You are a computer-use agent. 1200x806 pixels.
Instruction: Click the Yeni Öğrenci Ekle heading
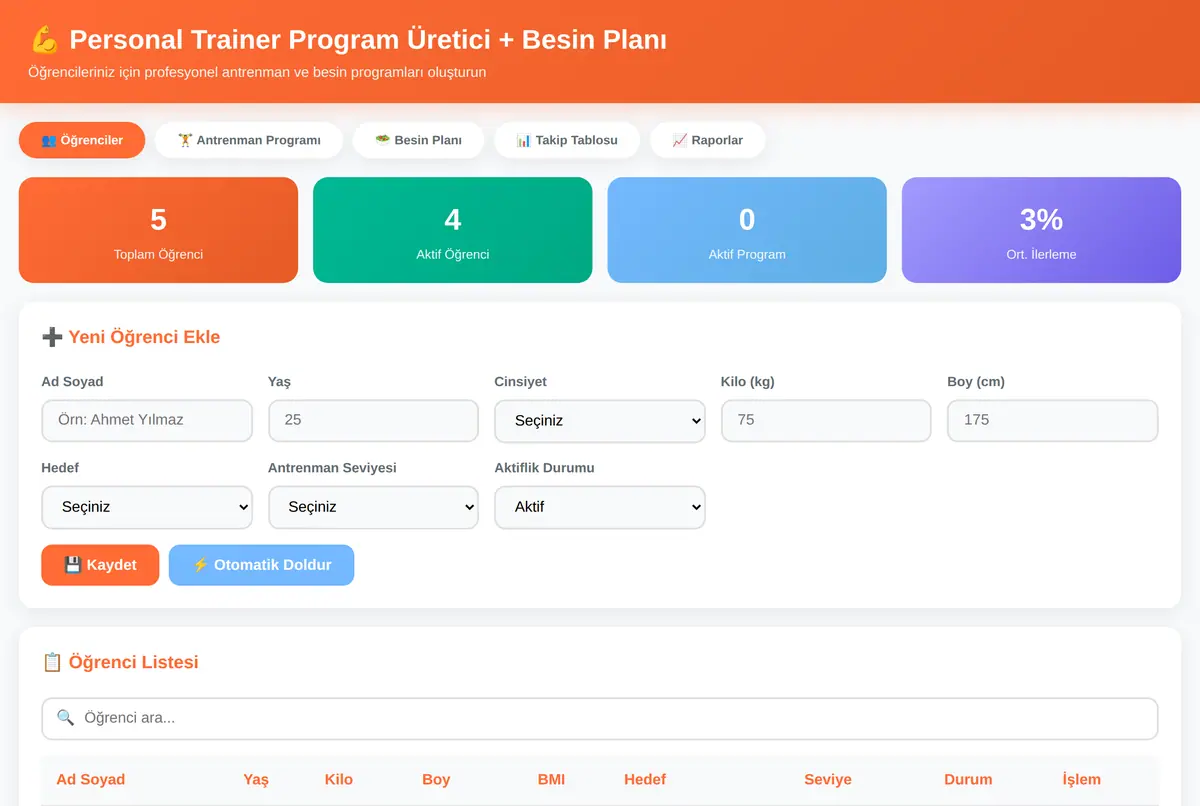pos(144,337)
